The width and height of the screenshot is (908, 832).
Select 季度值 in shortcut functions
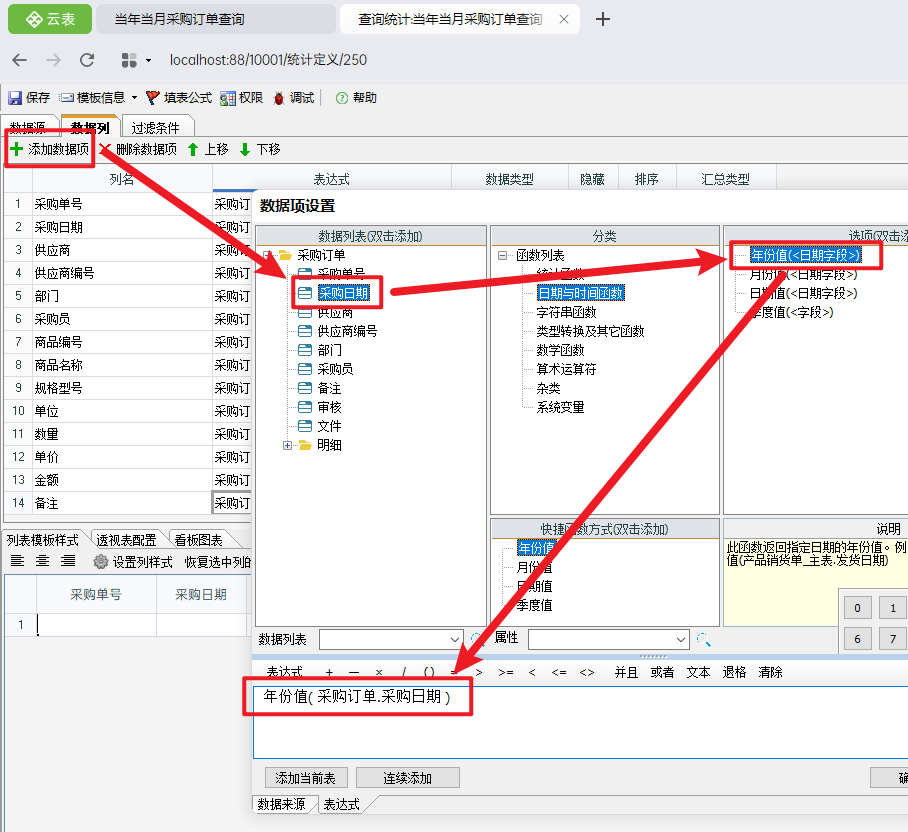coord(534,606)
